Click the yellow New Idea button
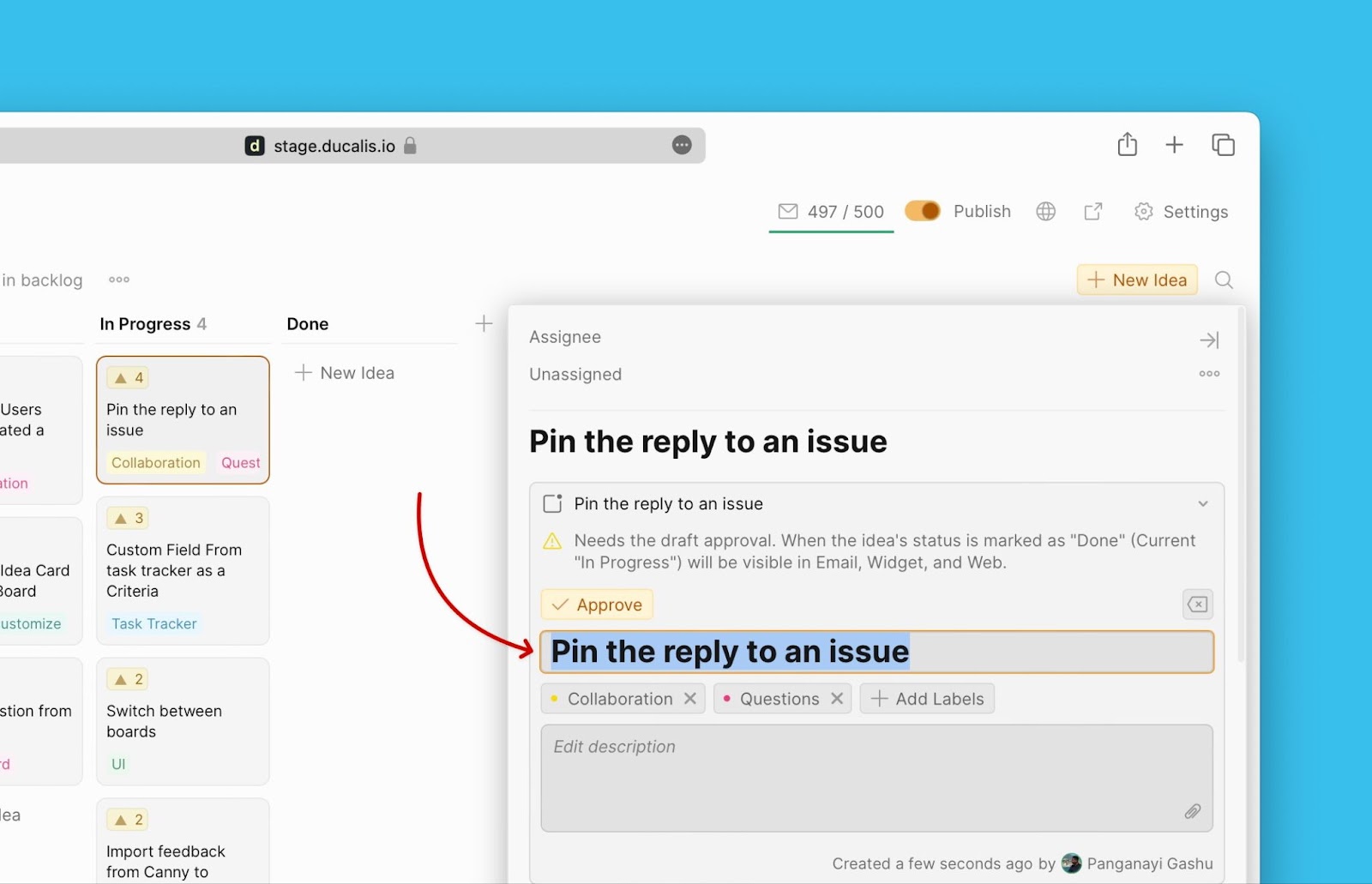This screenshot has width=1372, height=884. pyautogui.click(x=1136, y=280)
